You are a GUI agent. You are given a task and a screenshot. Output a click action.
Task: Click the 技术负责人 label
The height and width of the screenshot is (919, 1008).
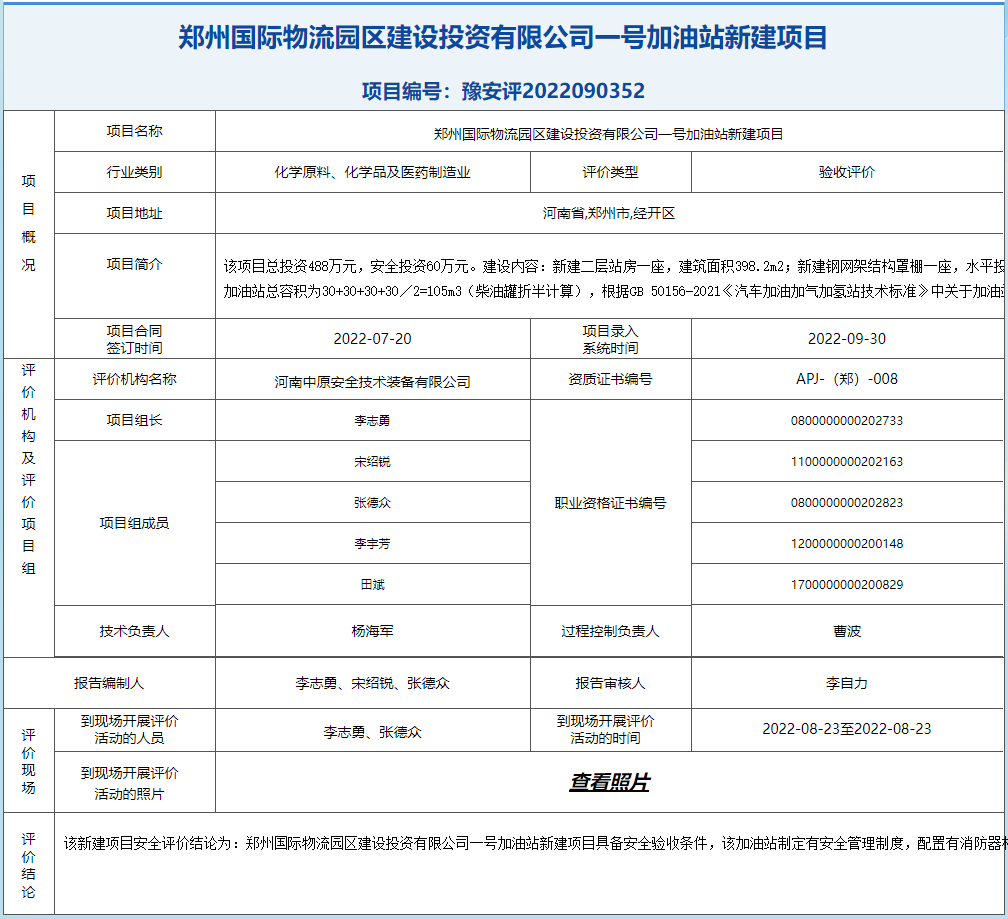point(134,631)
